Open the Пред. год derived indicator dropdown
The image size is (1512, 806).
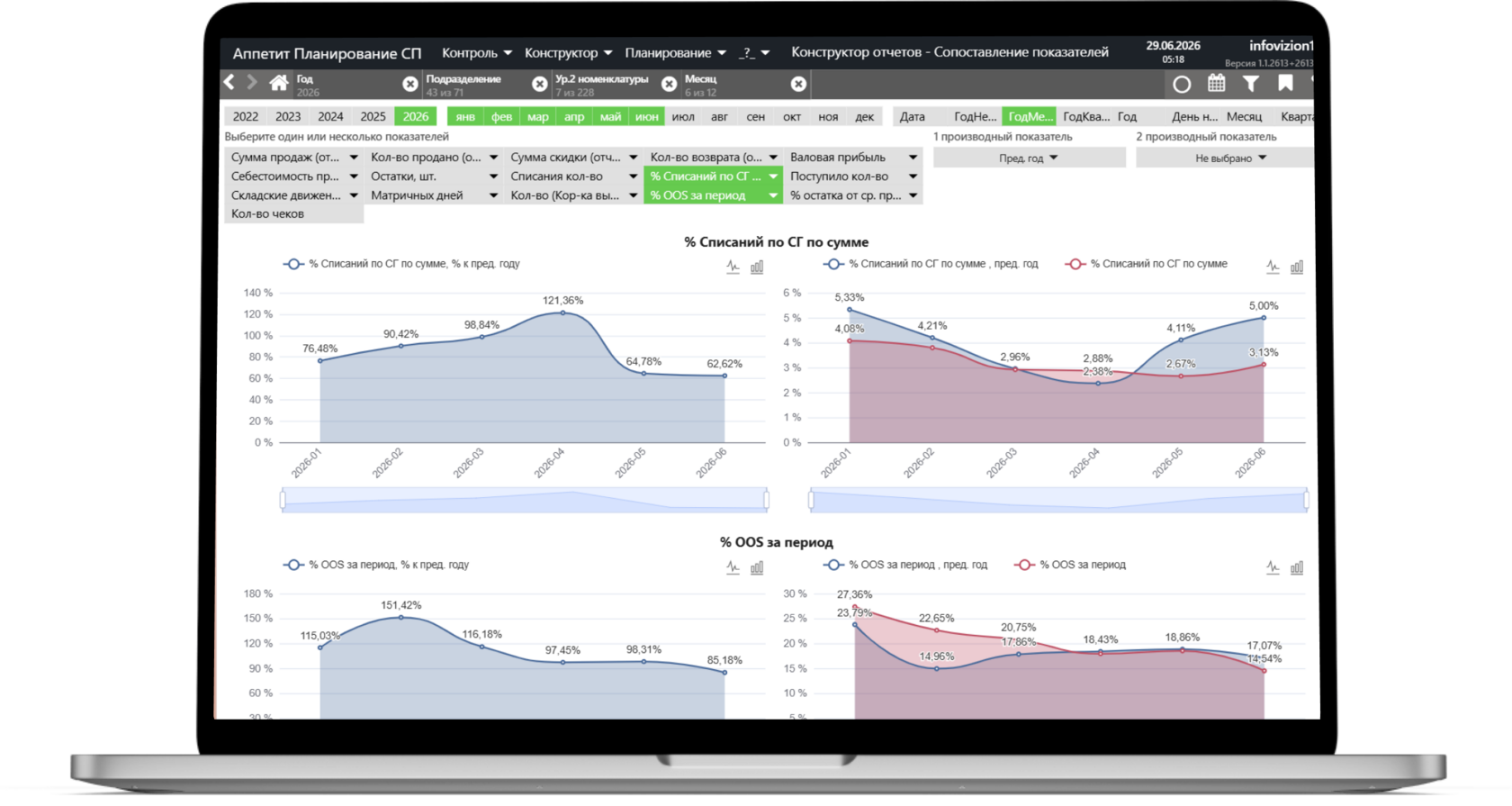pyautogui.click(x=1029, y=158)
